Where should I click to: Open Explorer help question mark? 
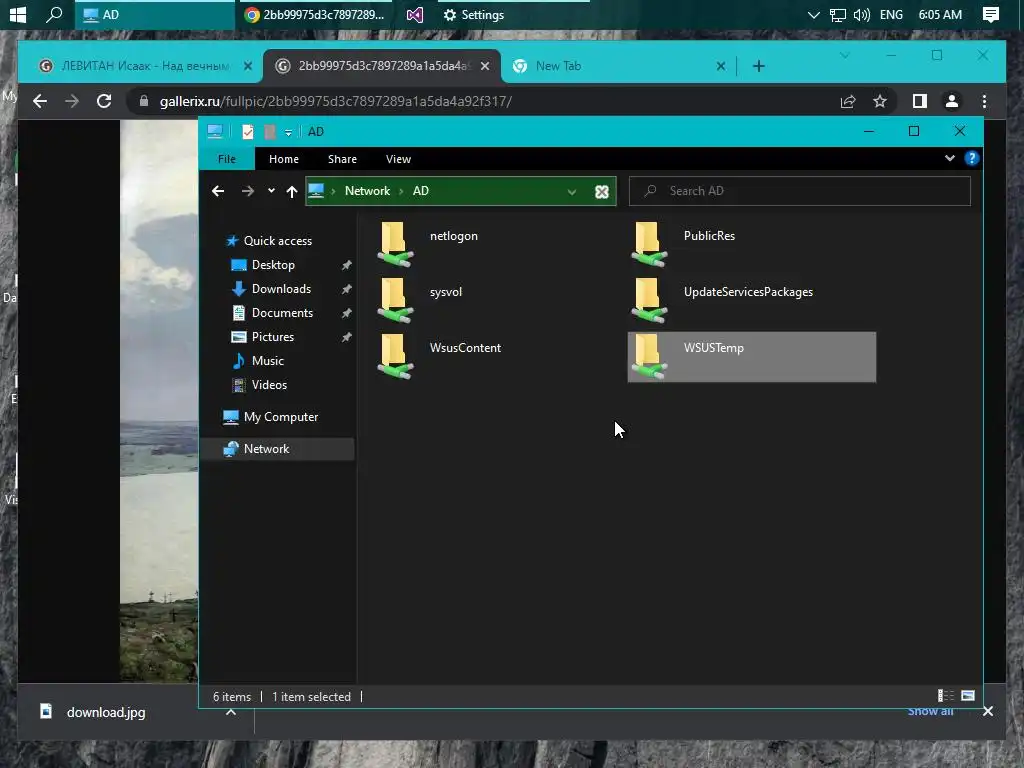(x=972, y=158)
